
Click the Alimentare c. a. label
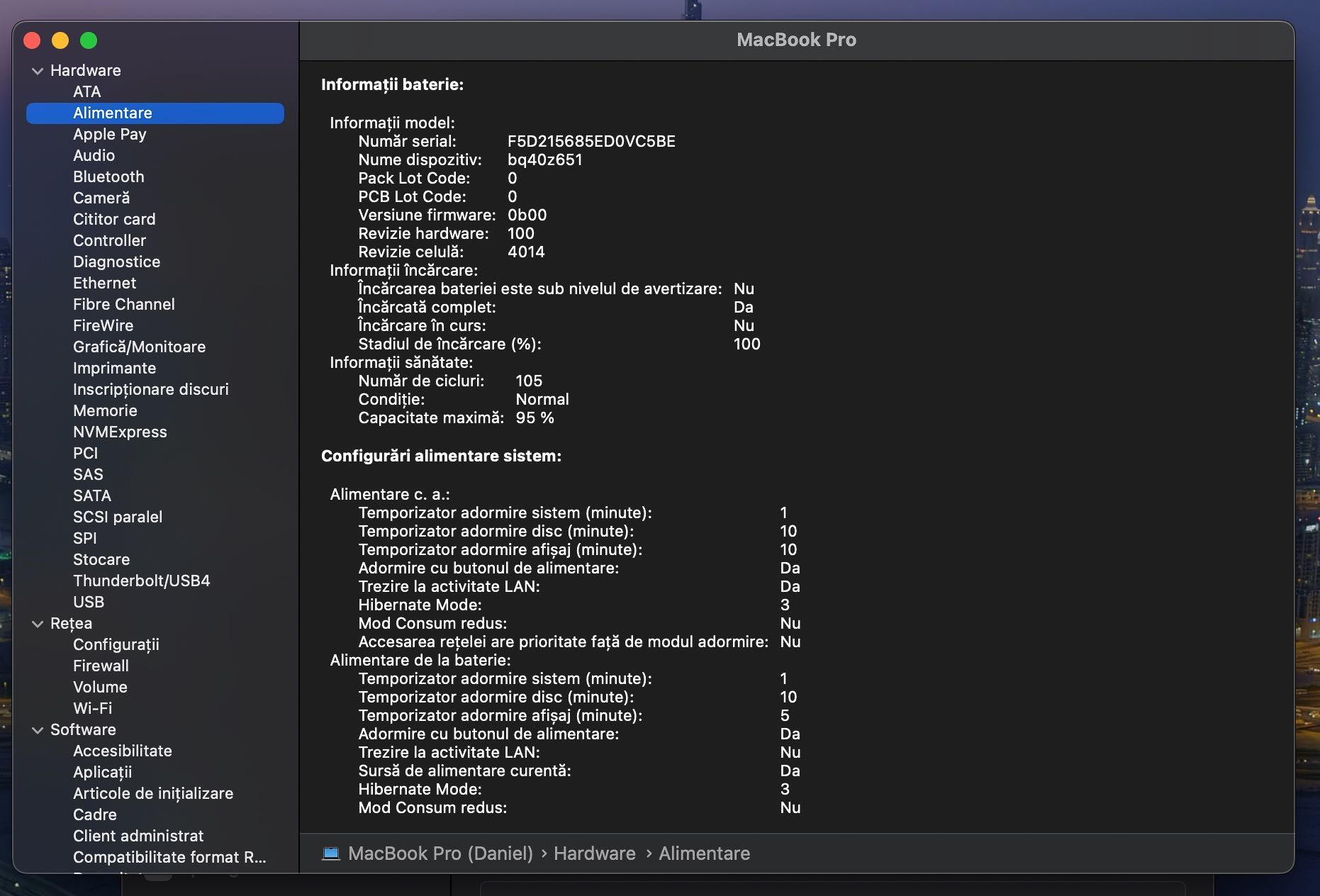click(390, 495)
